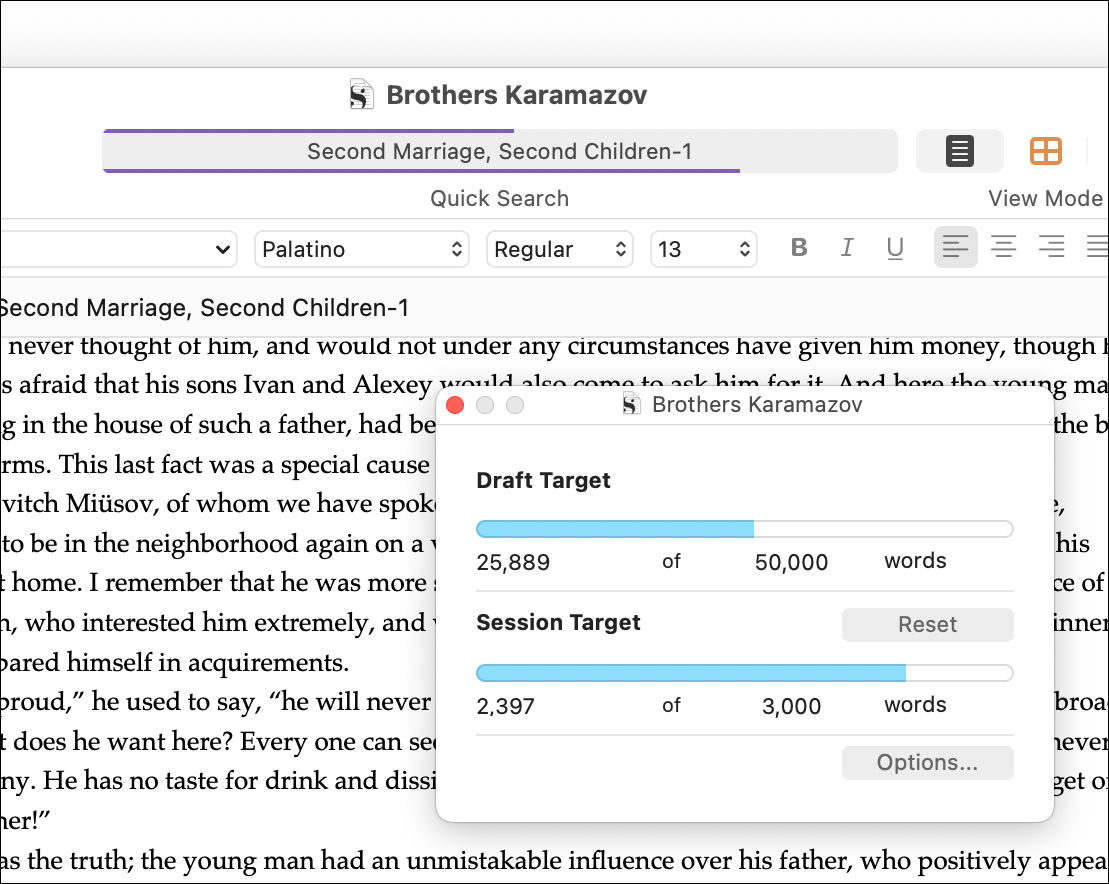The image size is (1109, 884).
Task: Click Scrivener icon in targets panel title
Action: (x=631, y=405)
